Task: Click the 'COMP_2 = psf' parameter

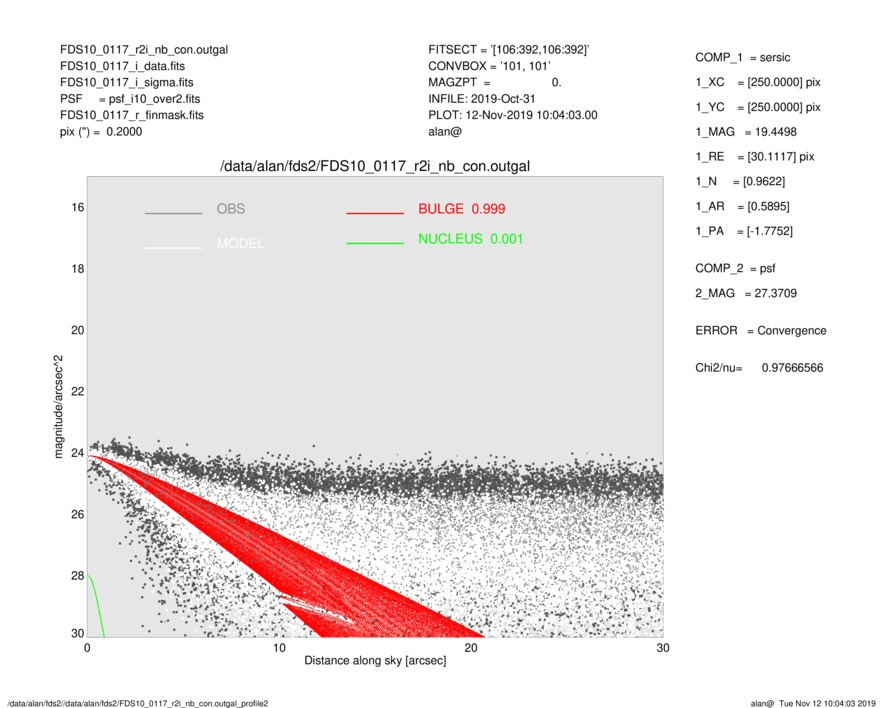Action: tap(735, 269)
